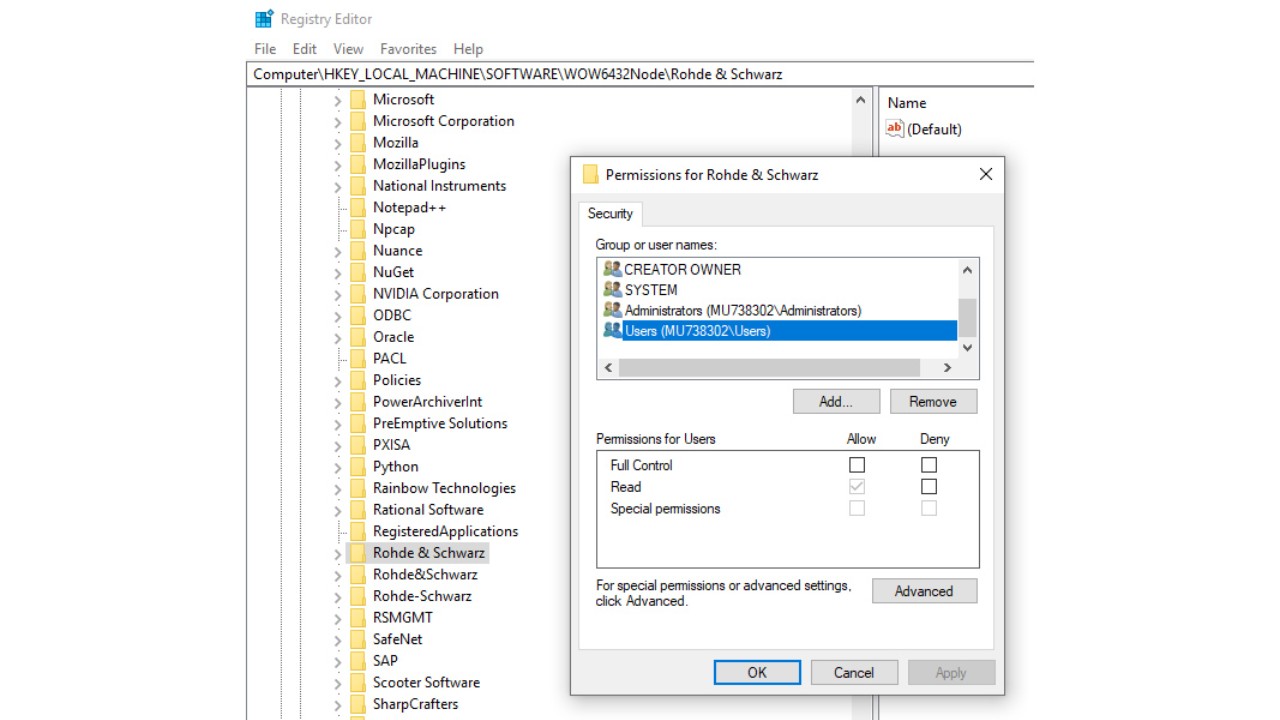This screenshot has width=1280, height=720.
Task: Click the SAP folder icon
Action: [358, 661]
